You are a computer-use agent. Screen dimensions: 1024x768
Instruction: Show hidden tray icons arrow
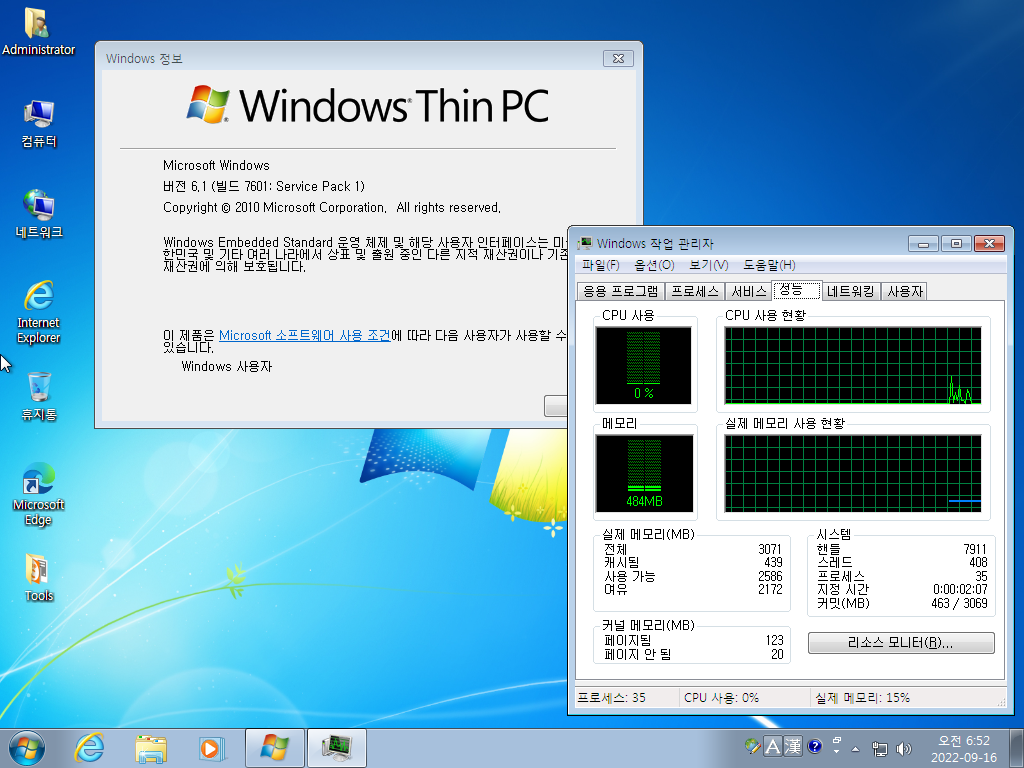(856, 748)
